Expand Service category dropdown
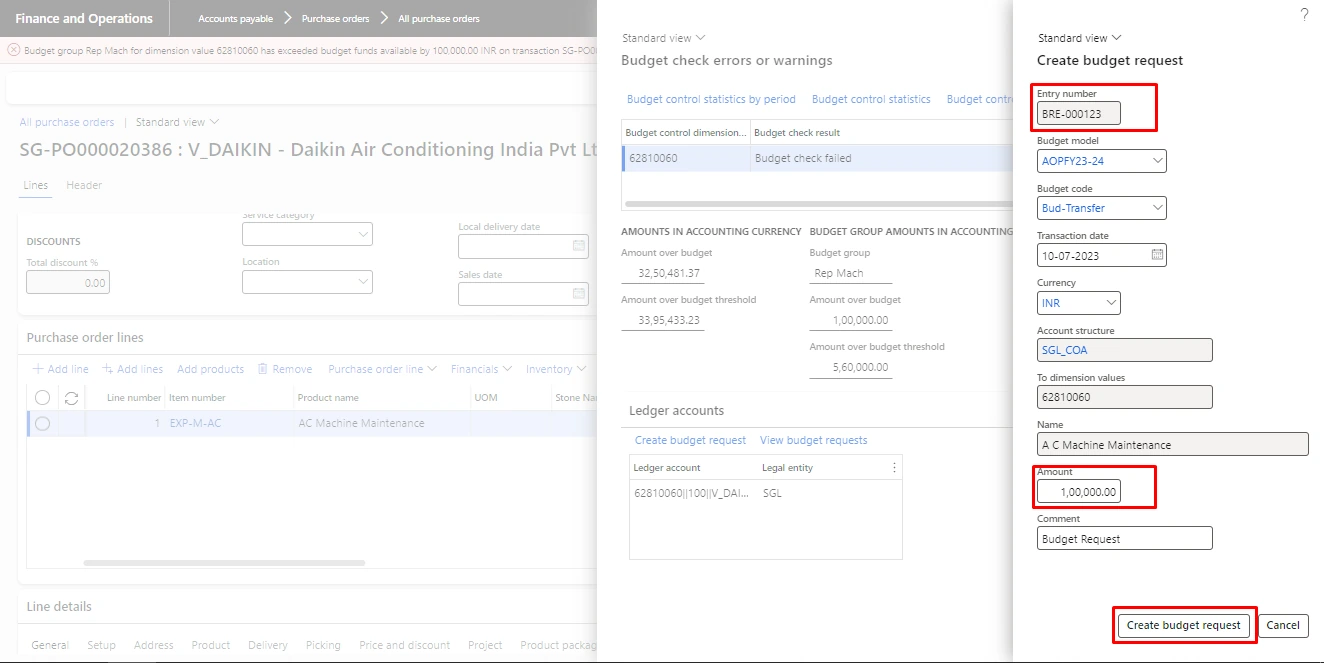 pyautogui.click(x=363, y=234)
